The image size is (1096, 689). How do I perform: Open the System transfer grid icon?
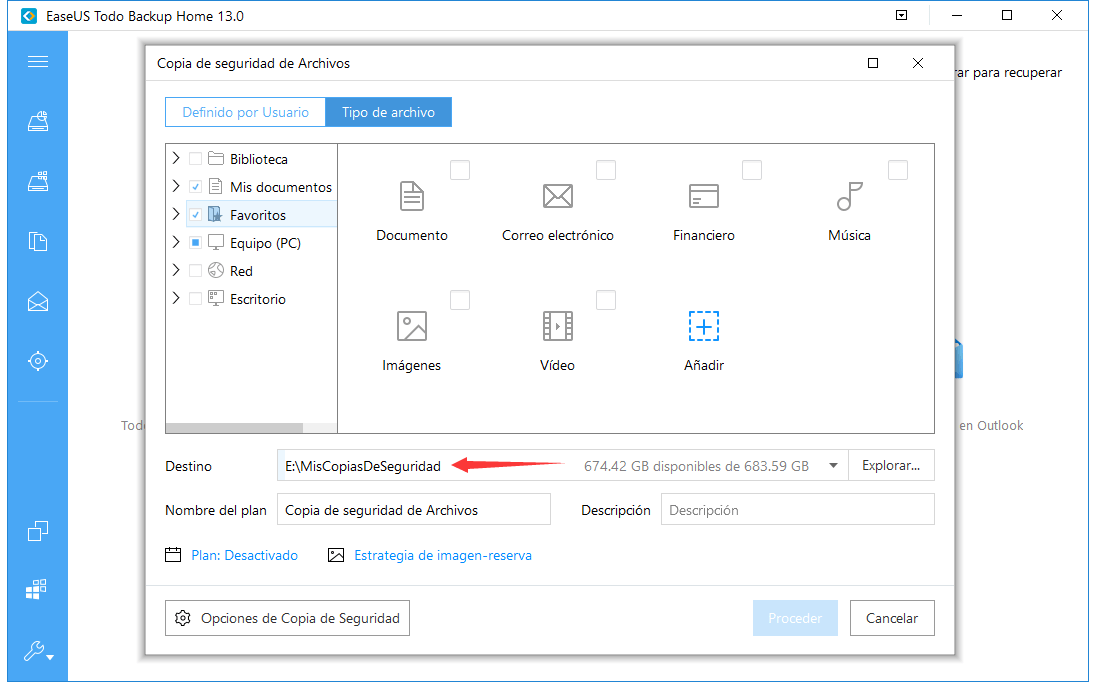[x=36, y=589]
